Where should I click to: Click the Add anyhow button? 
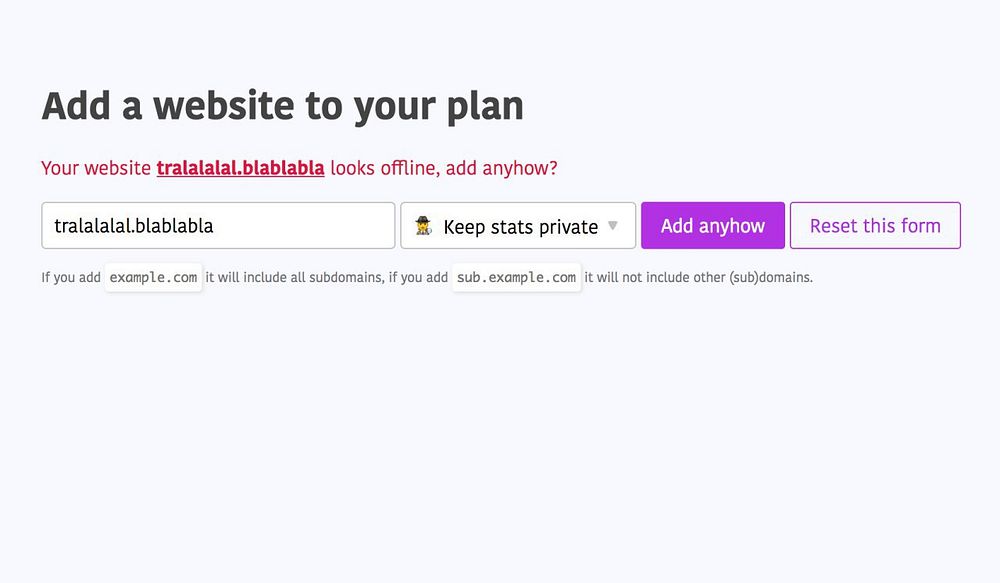(713, 226)
